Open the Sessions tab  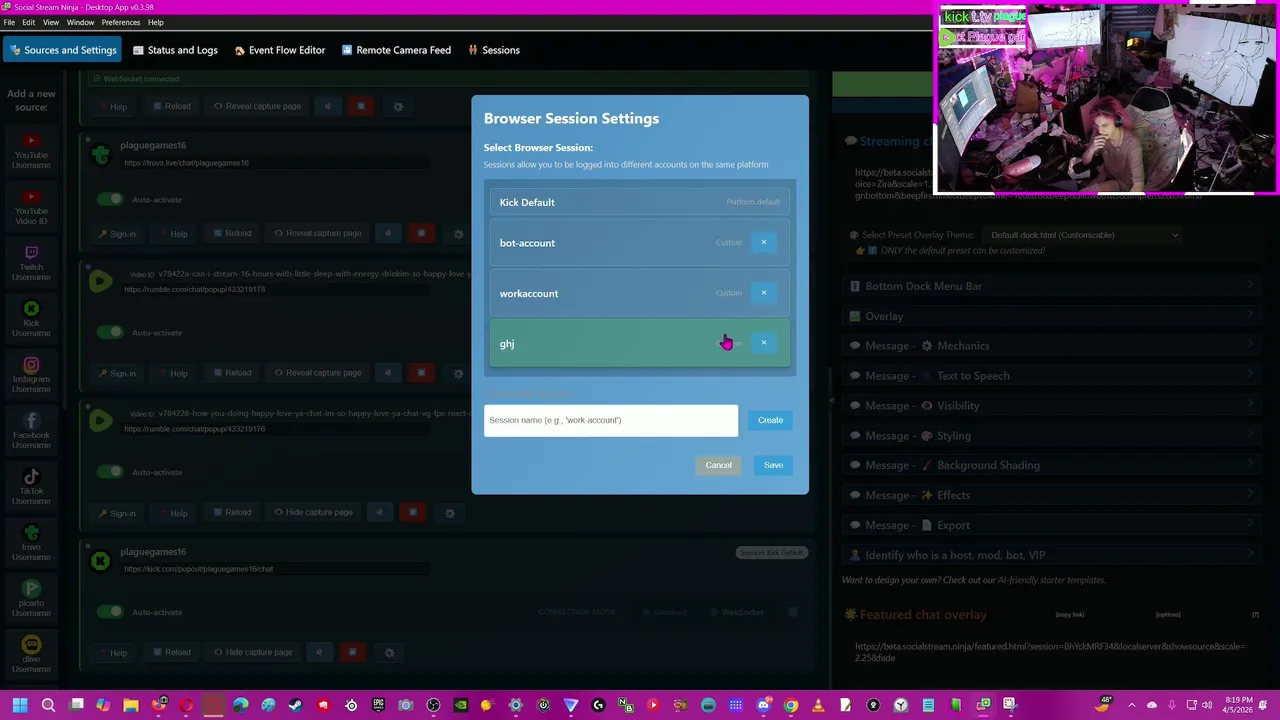coord(494,50)
